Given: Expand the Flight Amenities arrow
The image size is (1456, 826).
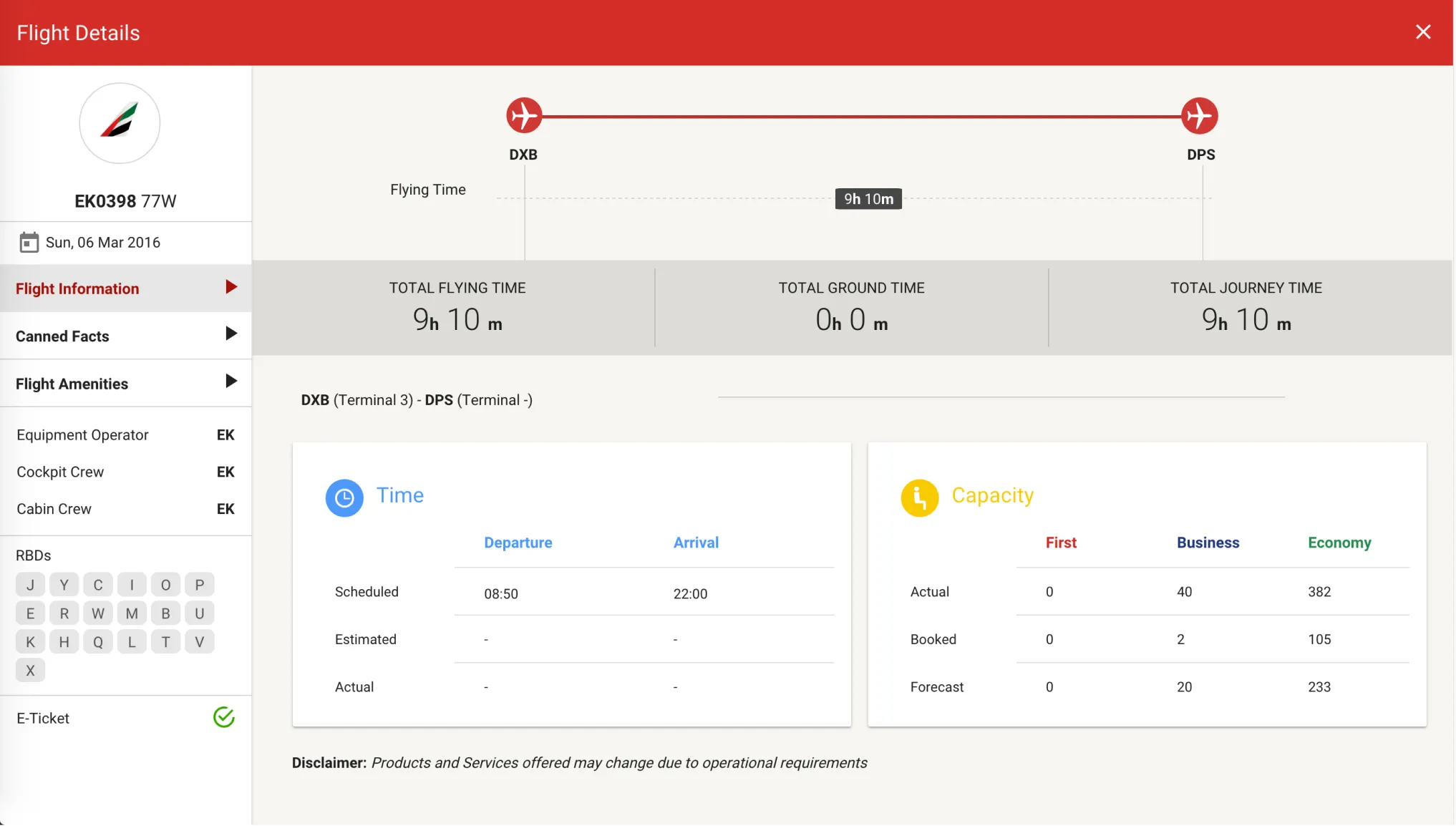Looking at the screenshot, I should (x=230, y=381).
